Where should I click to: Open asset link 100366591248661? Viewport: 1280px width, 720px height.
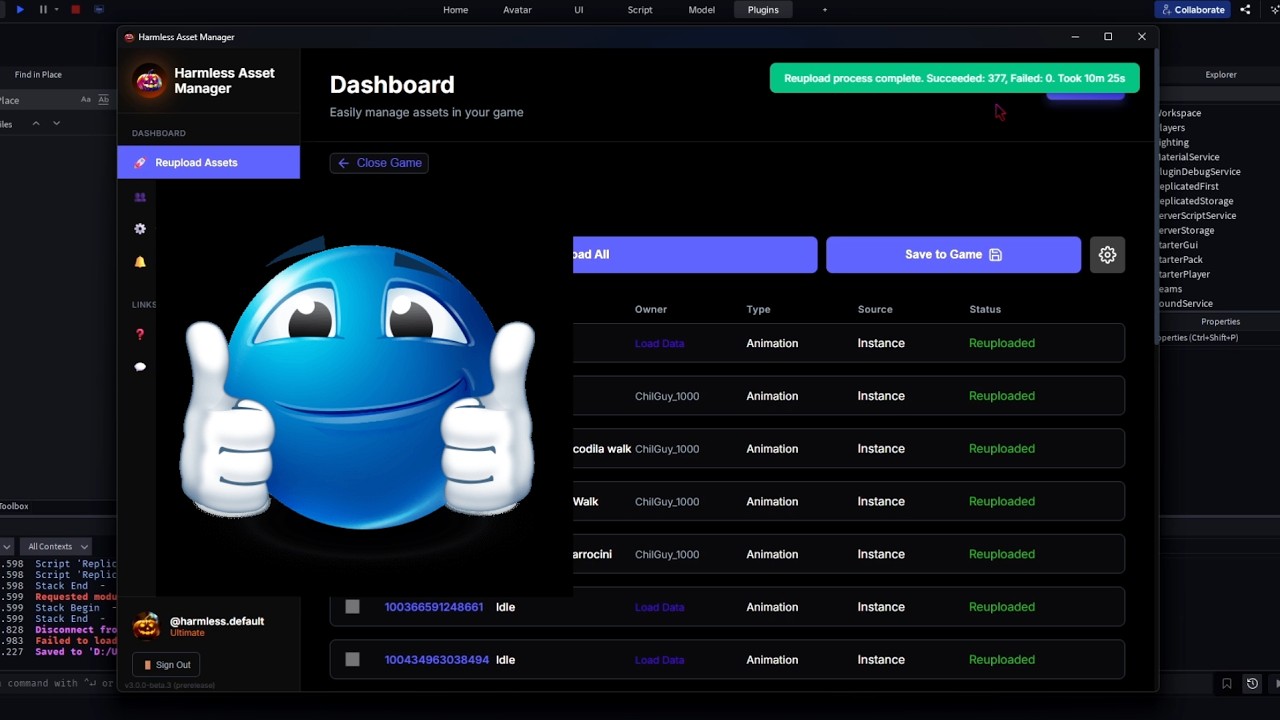tap(434, 607)
